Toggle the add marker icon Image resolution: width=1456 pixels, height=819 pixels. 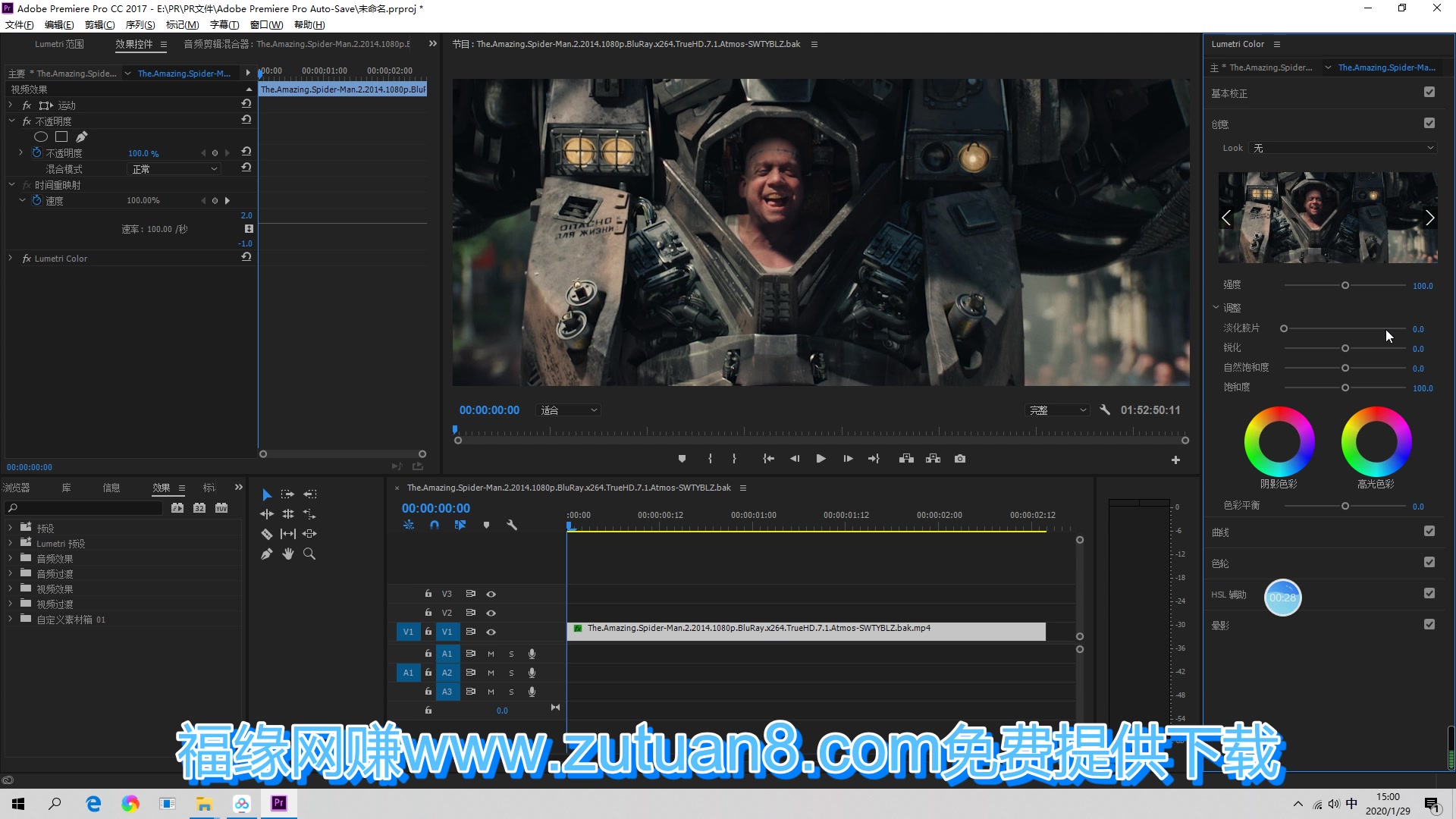(682, 459)
